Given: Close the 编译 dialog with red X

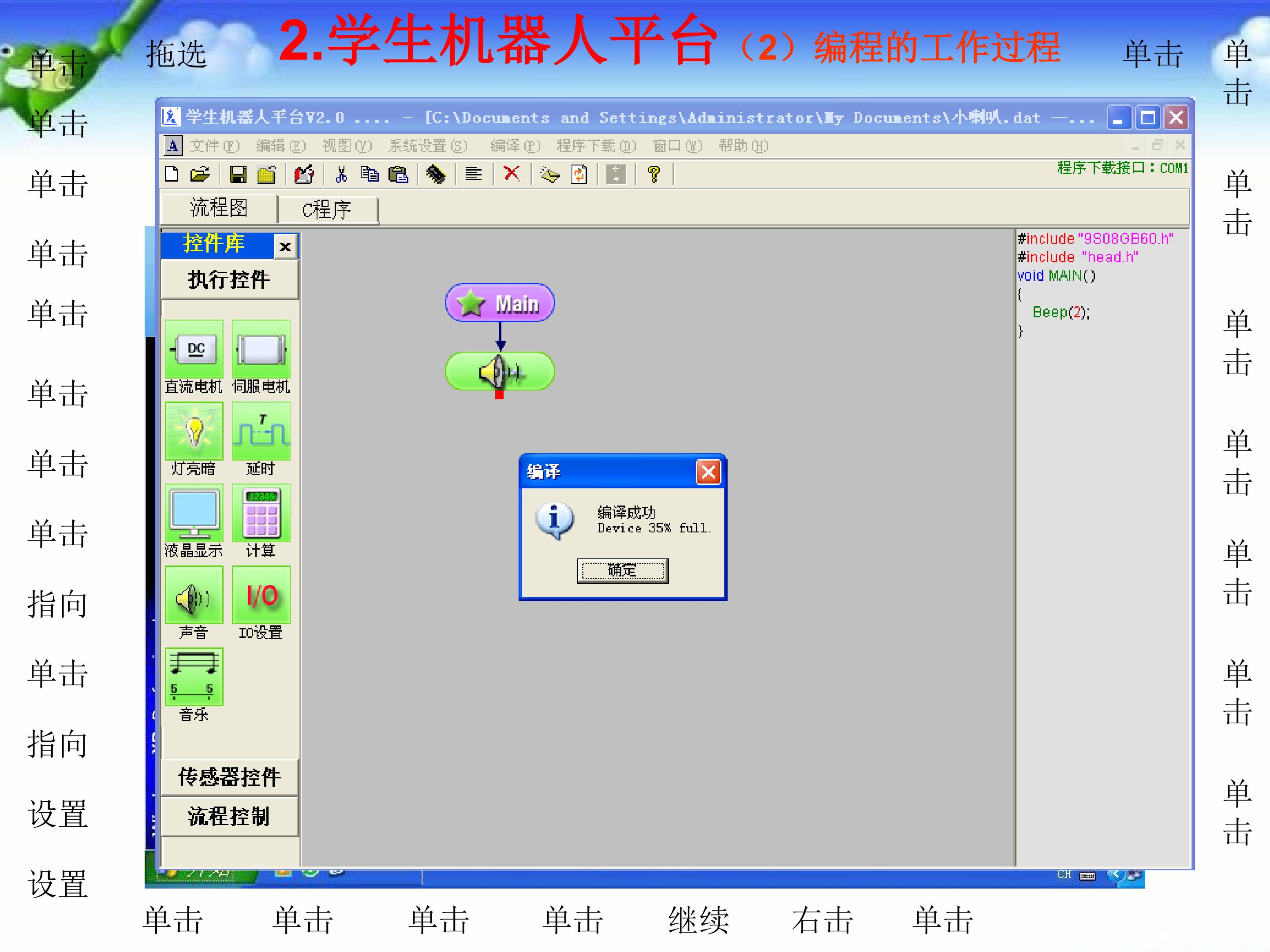Looking at the screenshot, I should click(709, 472).
